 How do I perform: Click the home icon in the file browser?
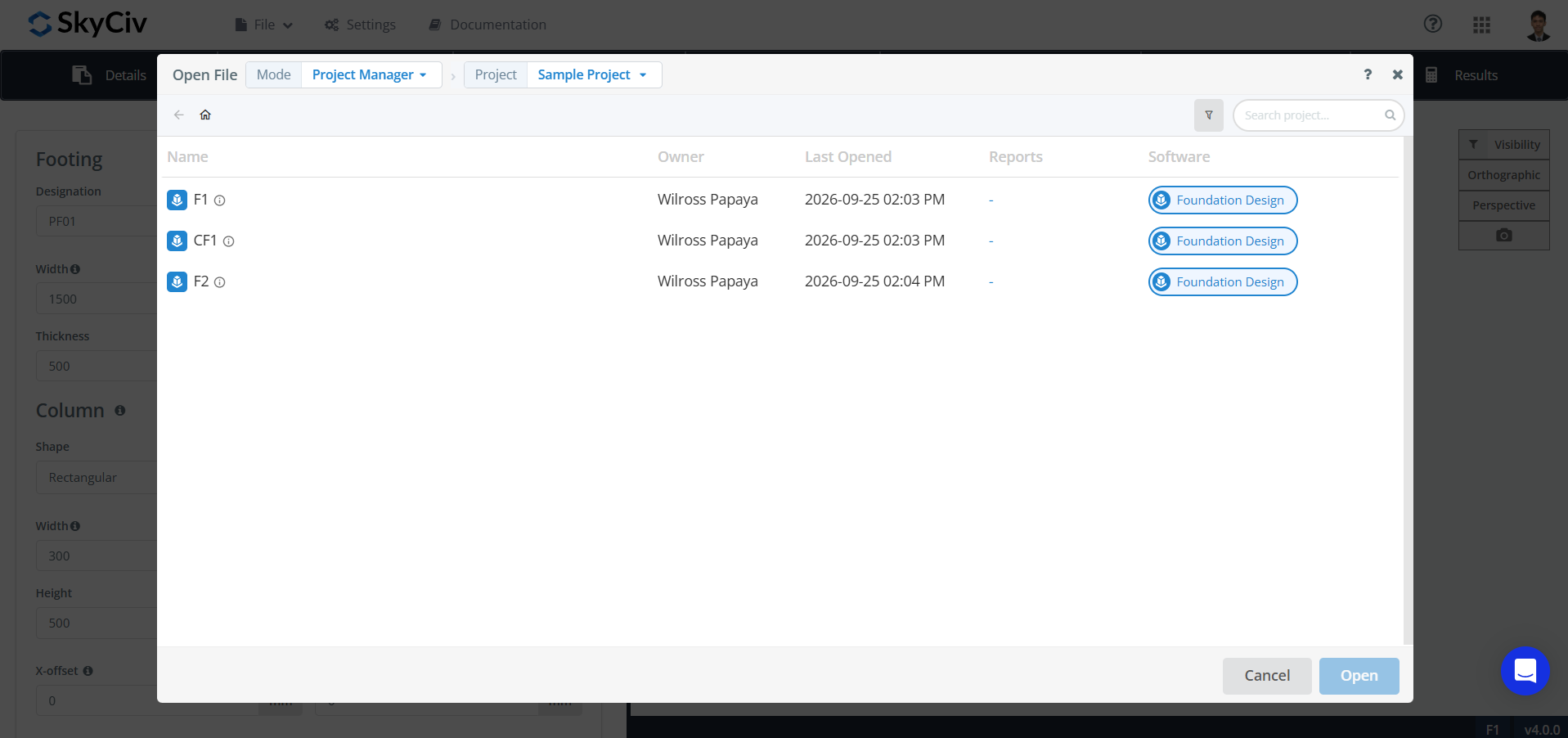[x=205, y=115]
